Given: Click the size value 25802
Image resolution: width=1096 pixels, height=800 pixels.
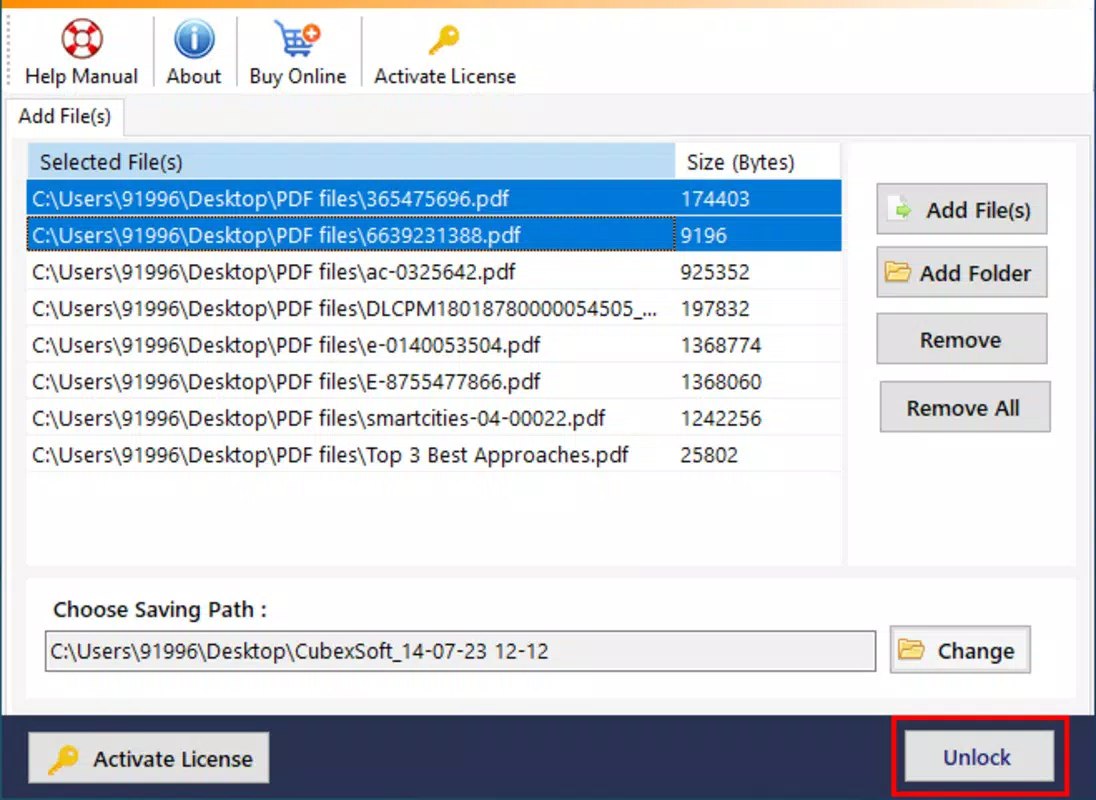Looking at the screenshot, I should click(709, 456).
